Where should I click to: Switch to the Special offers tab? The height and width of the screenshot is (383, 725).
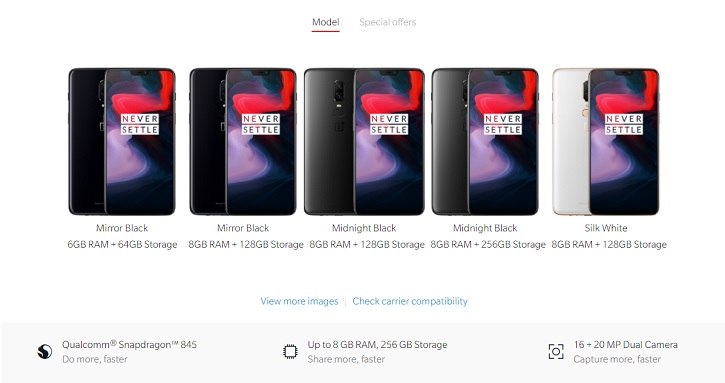(387, 22)
